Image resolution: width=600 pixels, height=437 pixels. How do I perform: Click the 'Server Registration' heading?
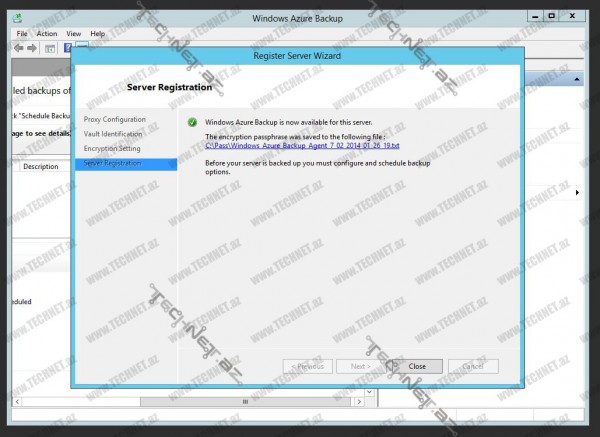click(x=169, y=87)
